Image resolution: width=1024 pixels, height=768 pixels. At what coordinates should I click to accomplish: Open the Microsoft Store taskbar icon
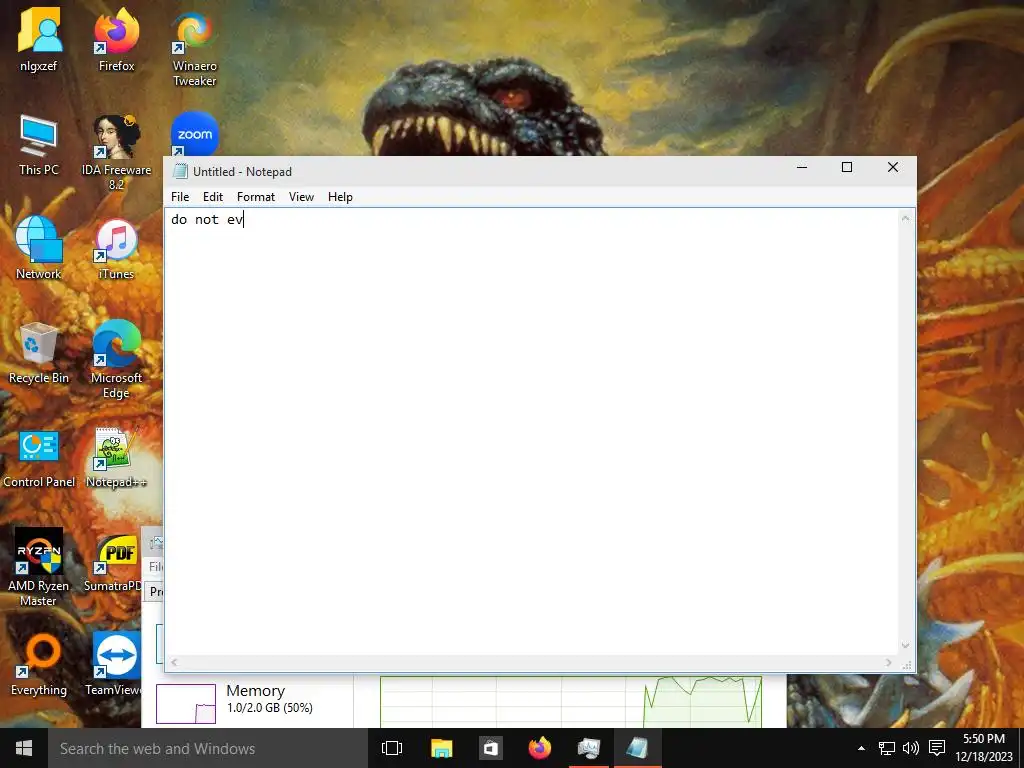click(x=490, y=748)
